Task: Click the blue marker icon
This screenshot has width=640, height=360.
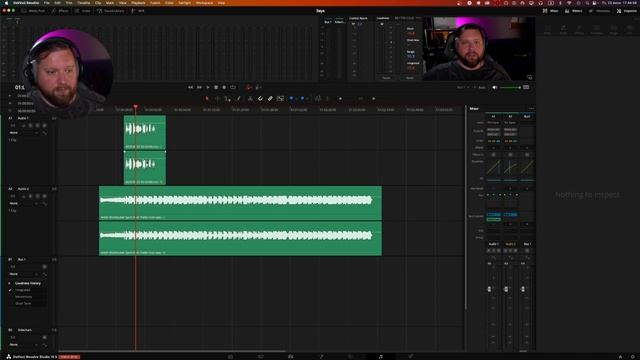Action: (x=302, y=98)
